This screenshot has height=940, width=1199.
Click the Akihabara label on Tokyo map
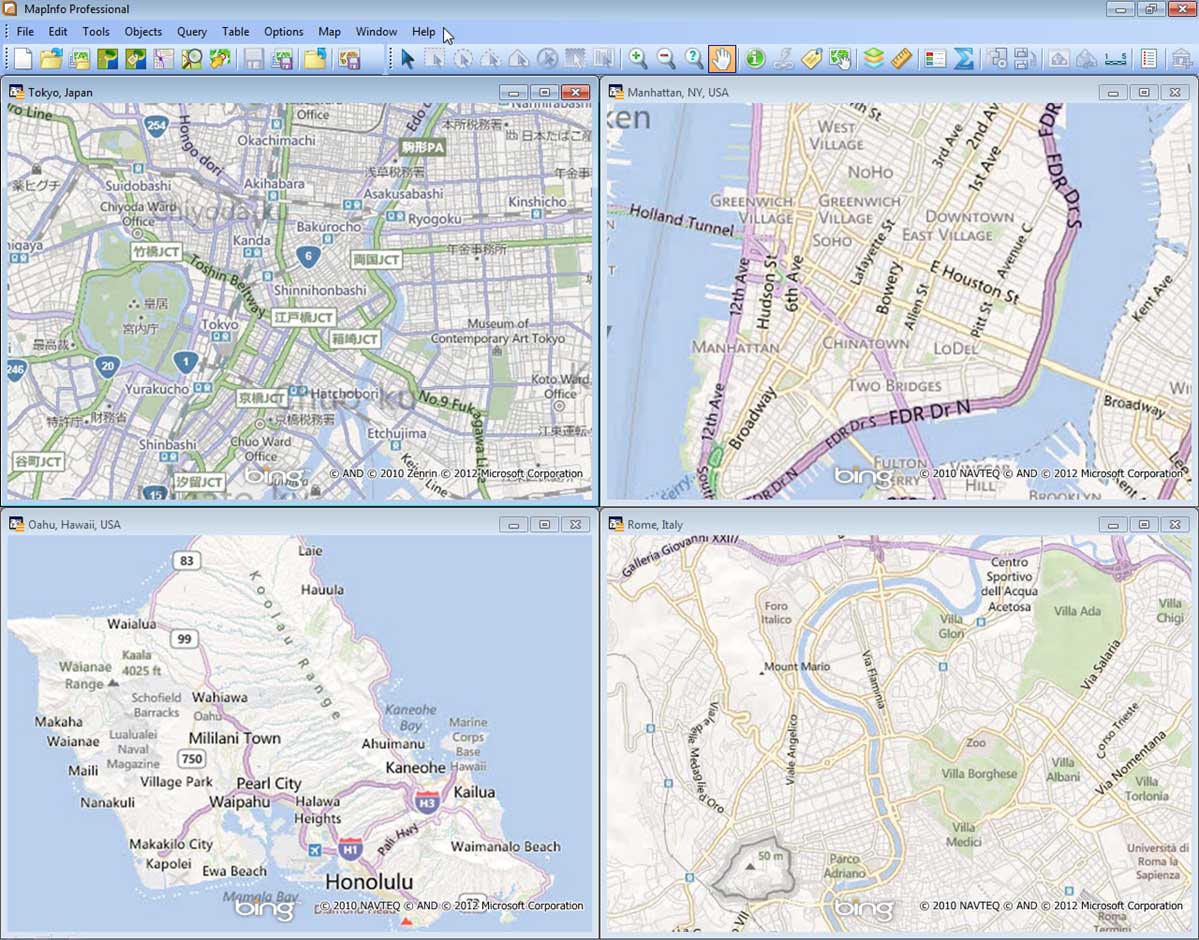pyautogui.click(x=275, y=184)
